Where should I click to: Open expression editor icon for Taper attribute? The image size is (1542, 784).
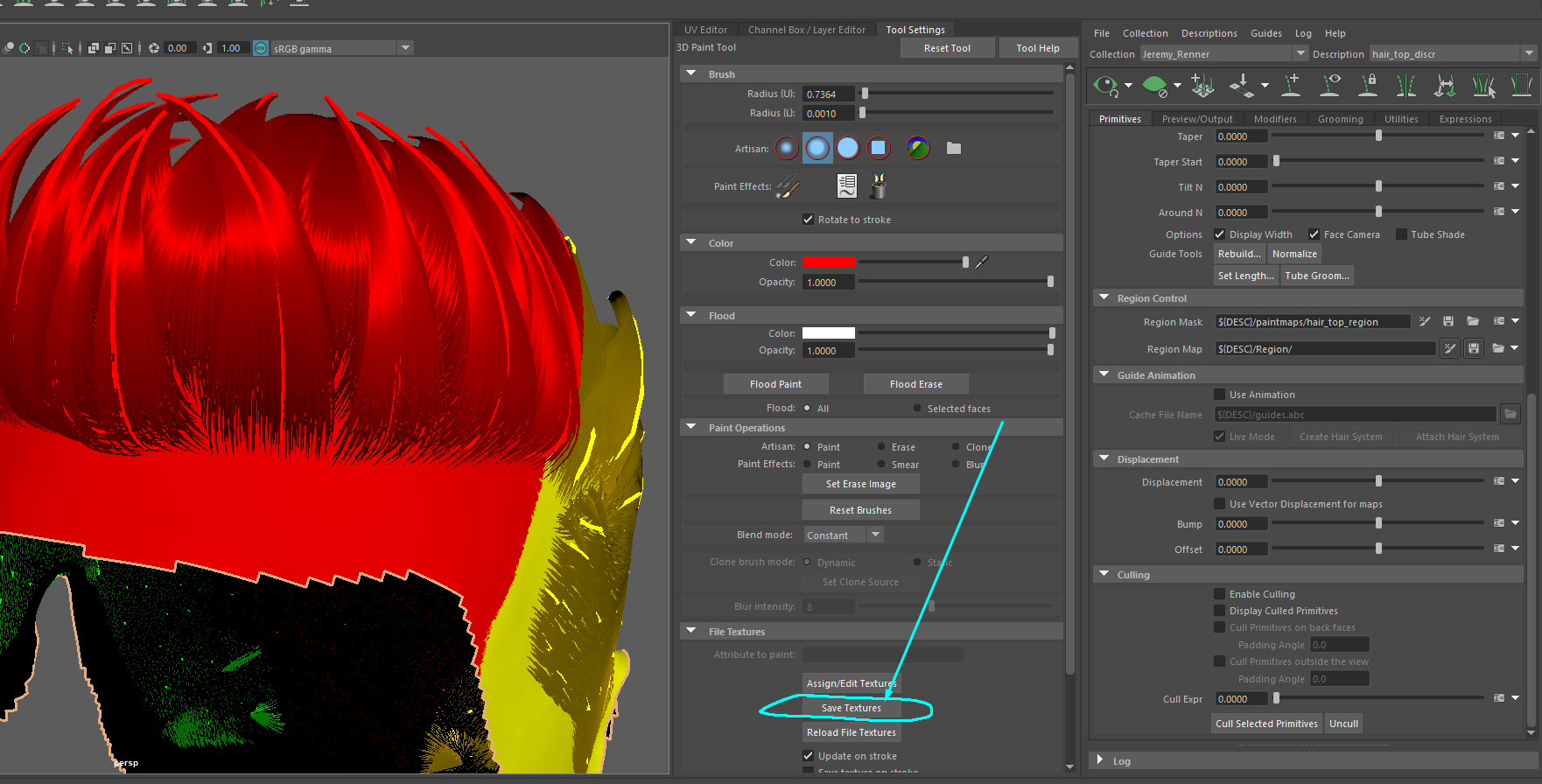tap(1499, 136)
